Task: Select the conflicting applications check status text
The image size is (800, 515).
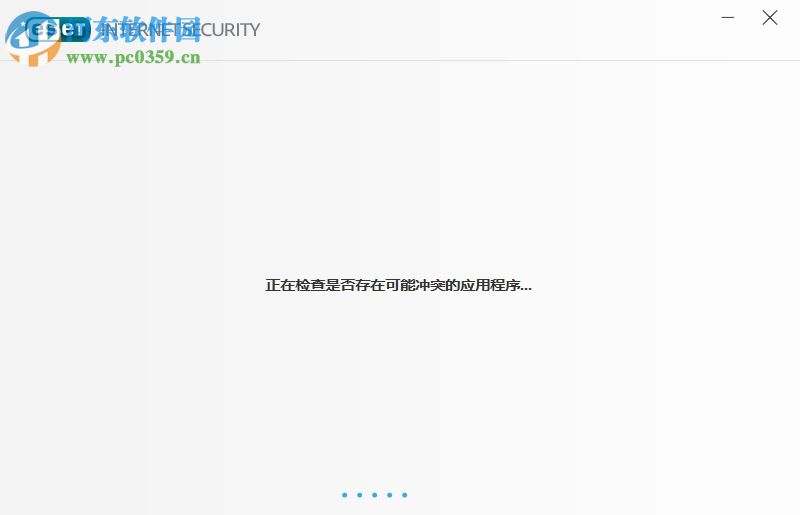Action: point(398,285)
